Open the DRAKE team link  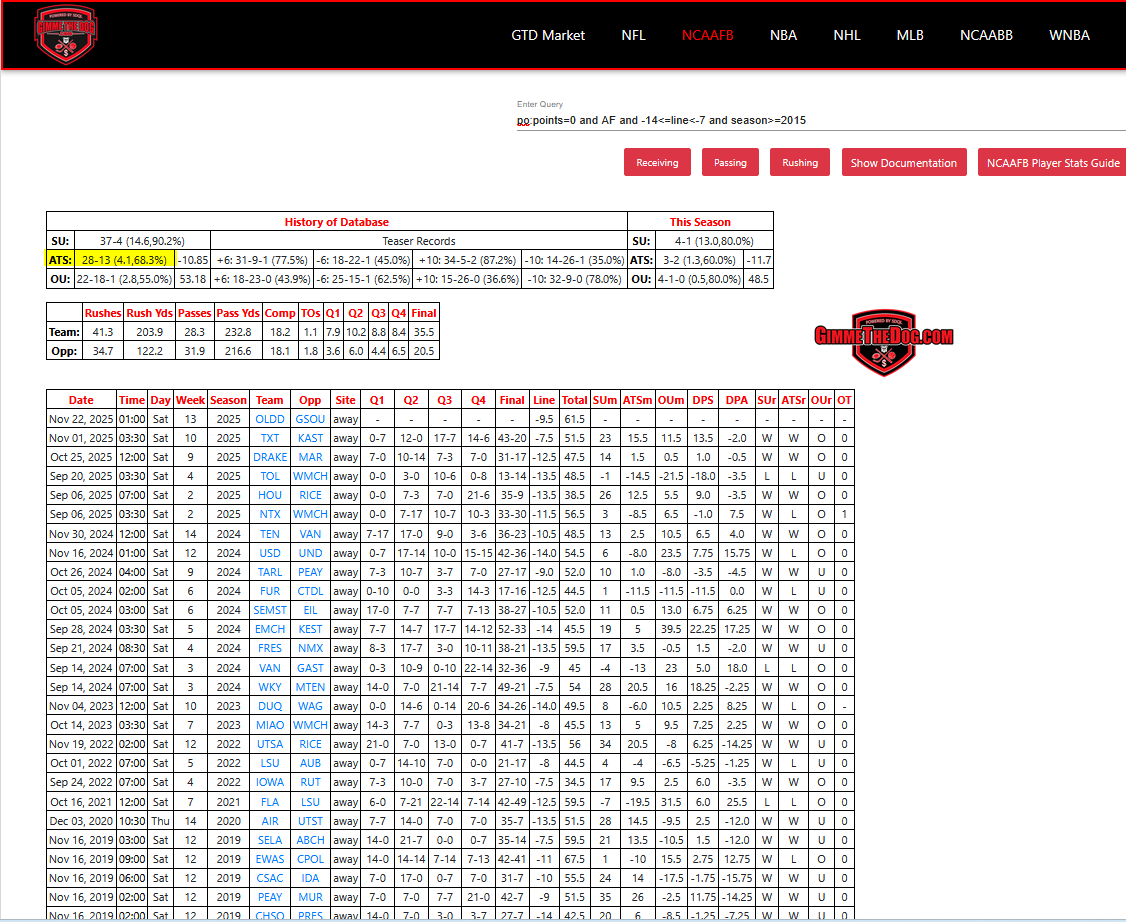pos(269,456)
